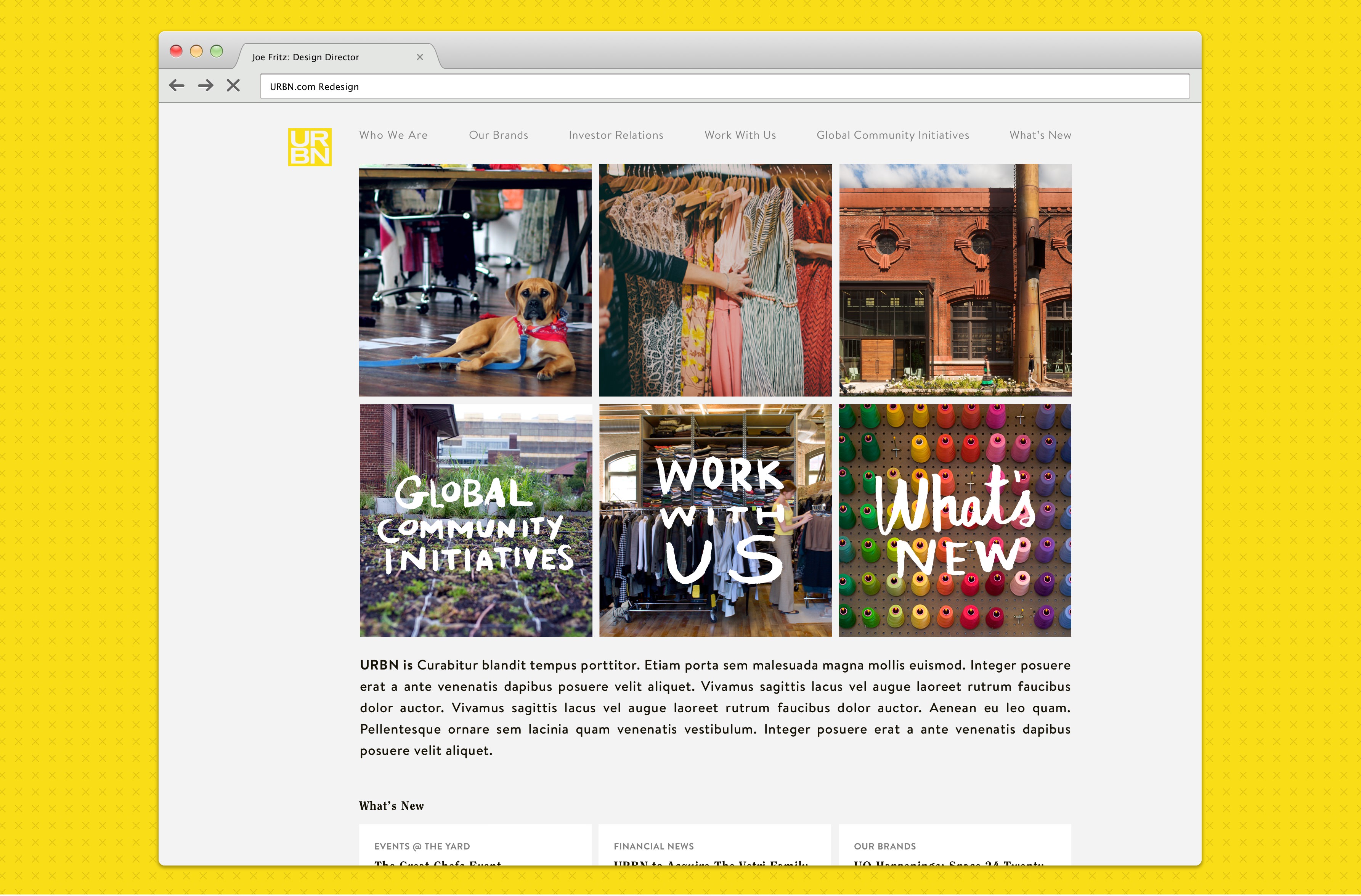
Task: Click the red close window button
Action: coord(176,51)
